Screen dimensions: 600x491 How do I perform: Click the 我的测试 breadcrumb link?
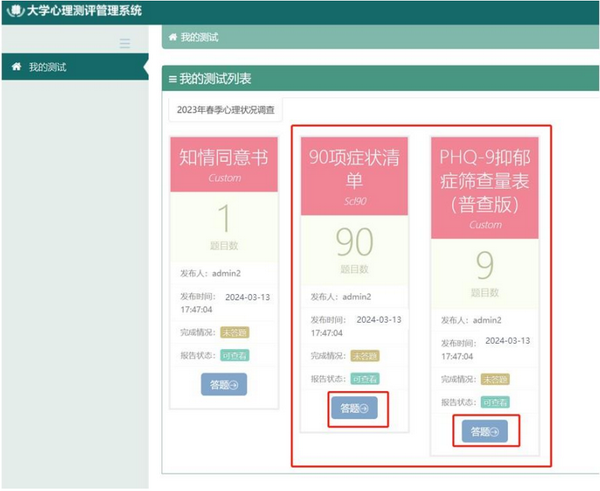[199, 37]
